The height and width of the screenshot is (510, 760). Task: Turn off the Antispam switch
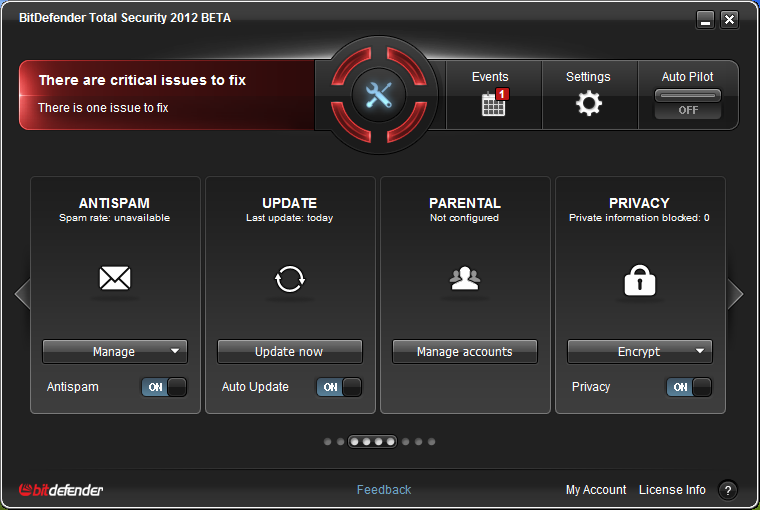point(164,387)
